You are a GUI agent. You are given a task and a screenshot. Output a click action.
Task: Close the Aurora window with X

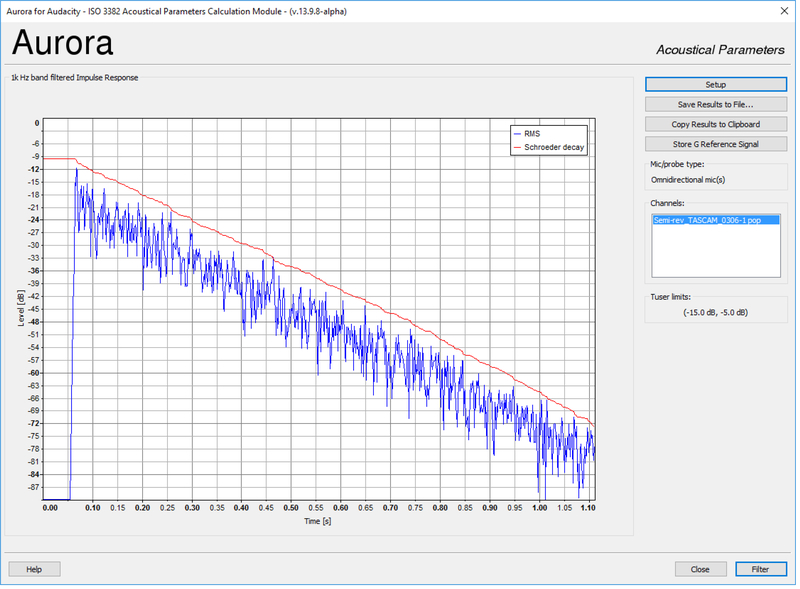click(784, 11)
